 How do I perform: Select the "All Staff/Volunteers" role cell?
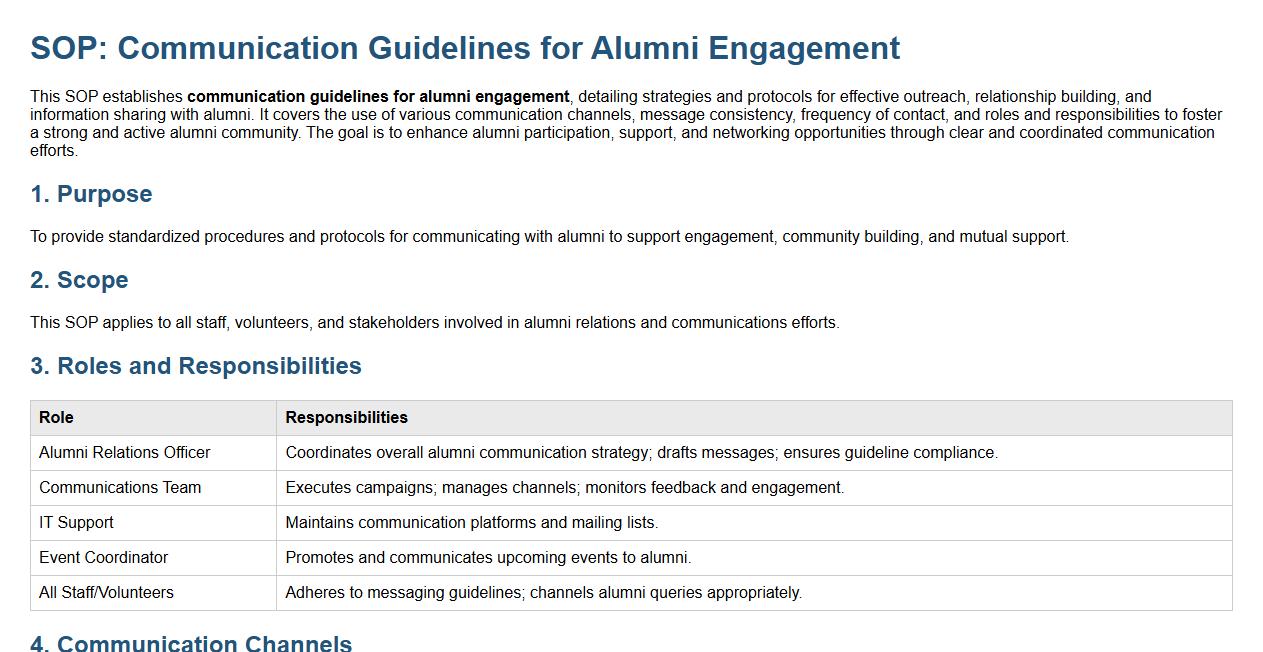pyautogui.click(x=106, y=593)
